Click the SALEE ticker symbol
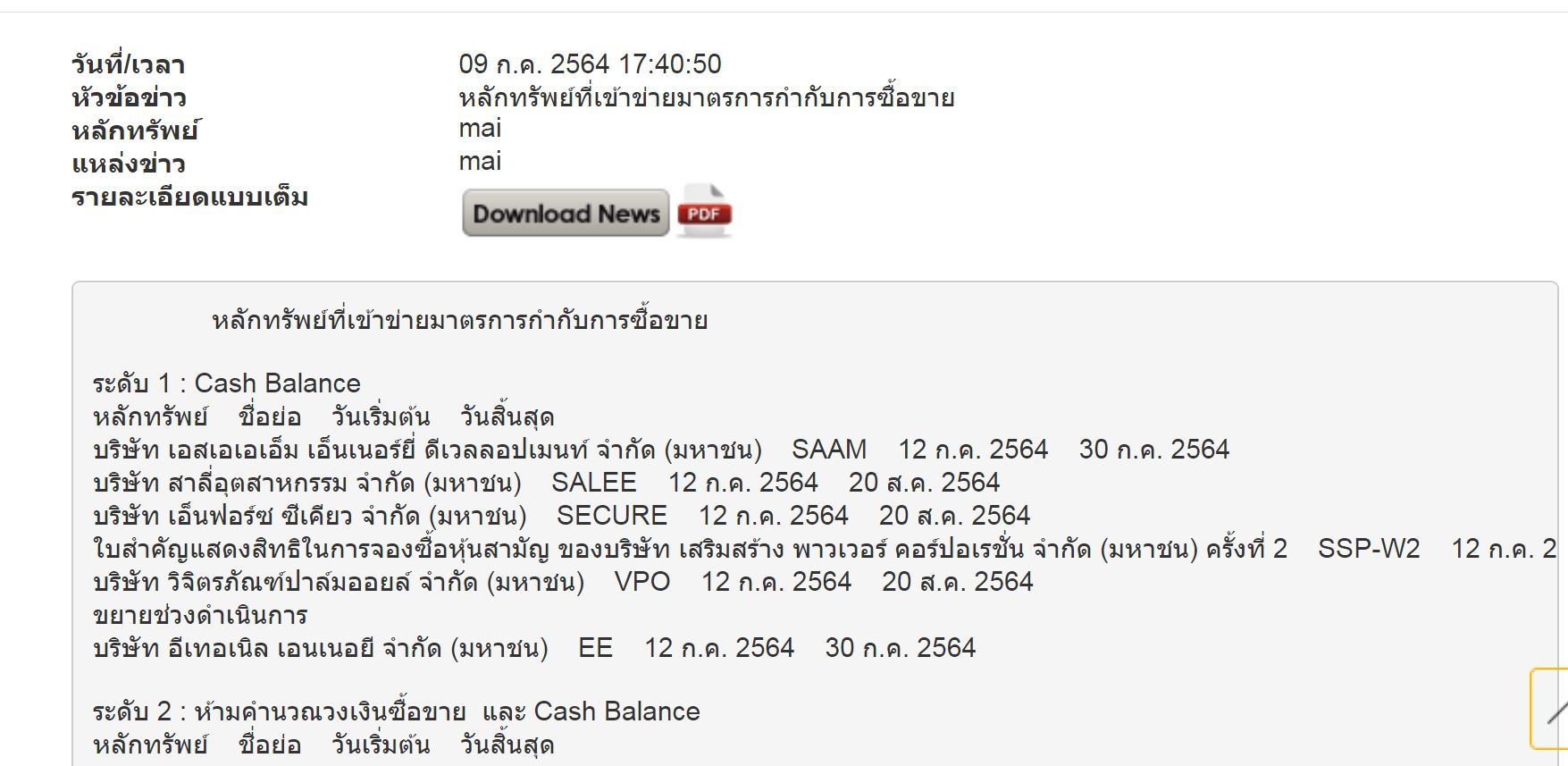The width and height of the screenshot is (1568, 766). coord(594,483)
